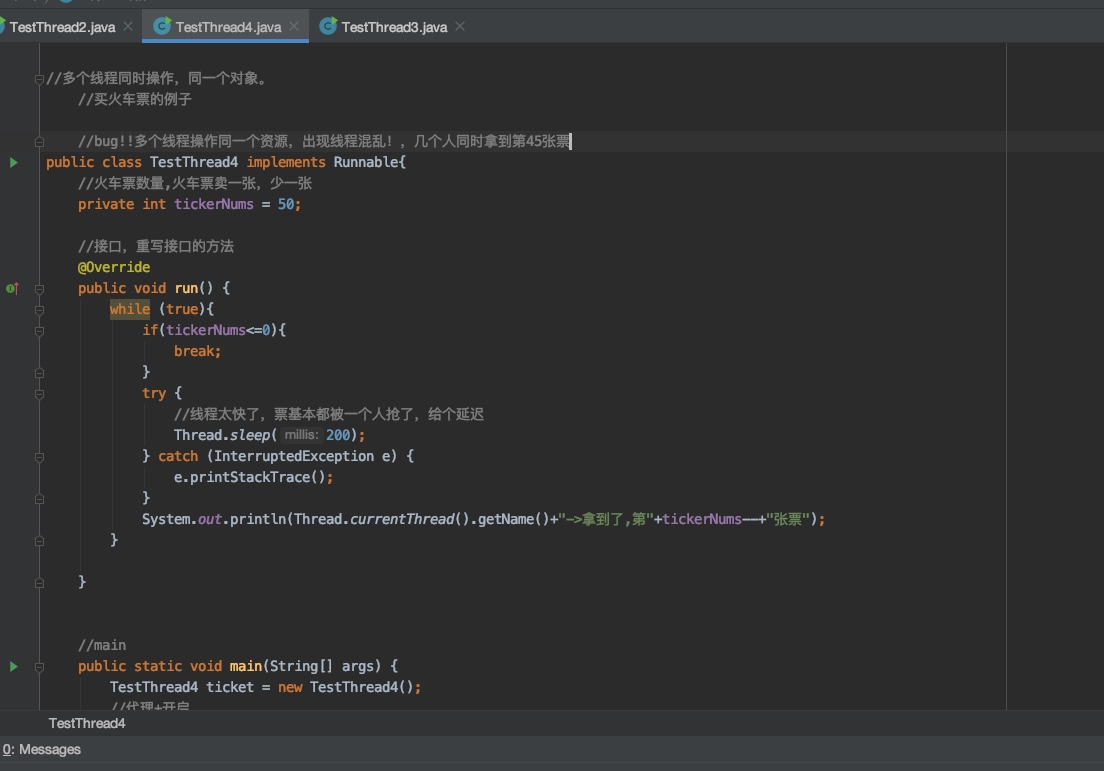This screenshot has height=771, width=1104.
Task: Close the TestThread4.java tab
Action: pos(294,26)
